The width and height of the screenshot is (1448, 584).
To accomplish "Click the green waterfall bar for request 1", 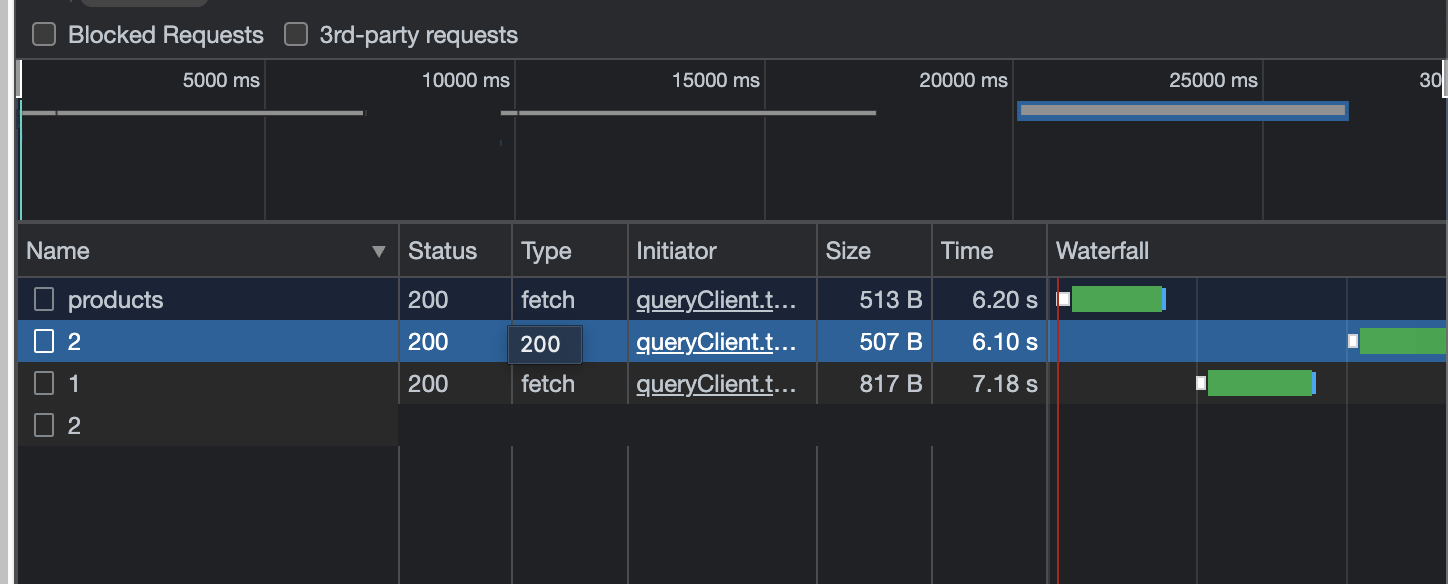I will pos(1260,383).
